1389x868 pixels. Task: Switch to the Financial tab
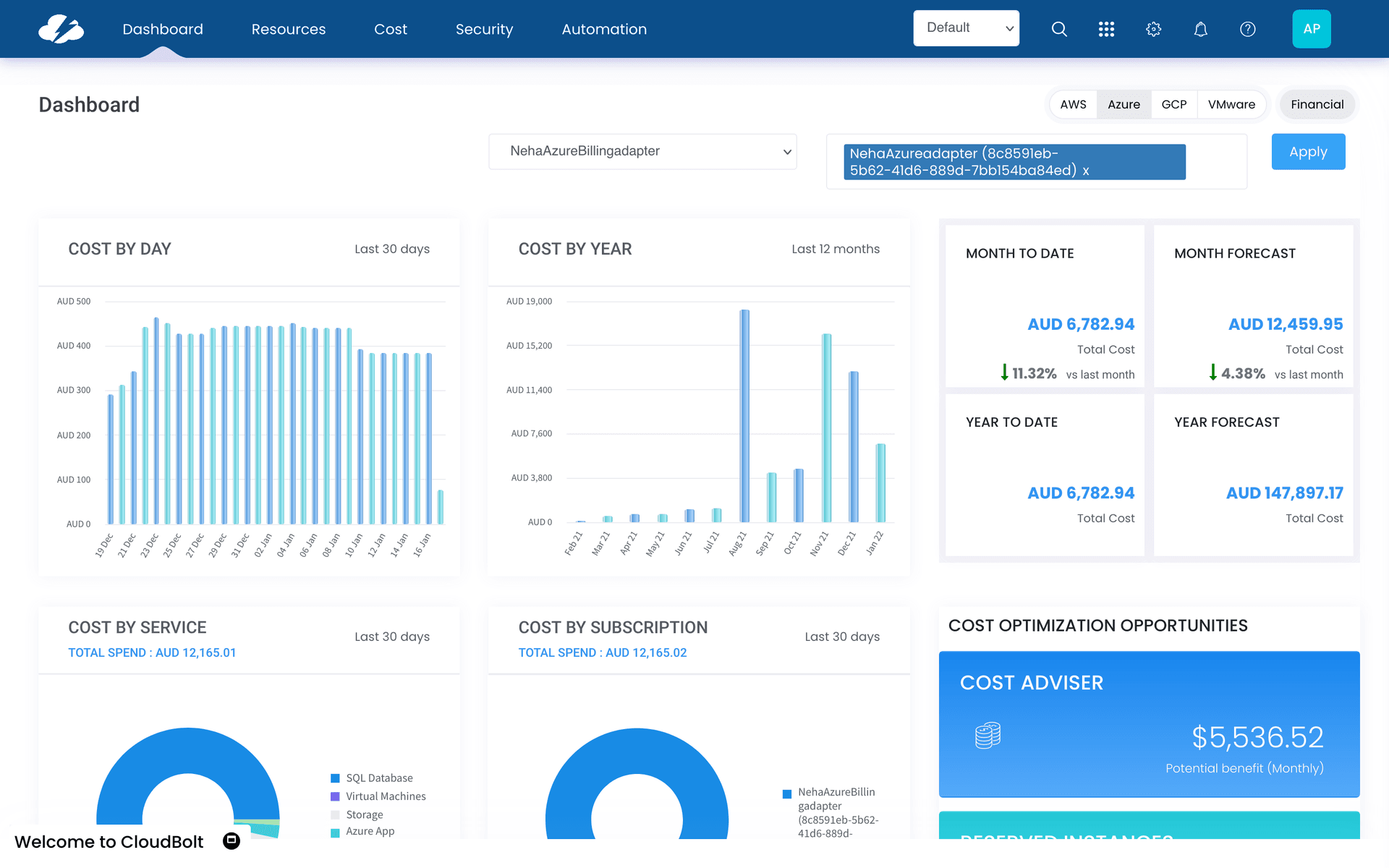[x=1317, y=104]
